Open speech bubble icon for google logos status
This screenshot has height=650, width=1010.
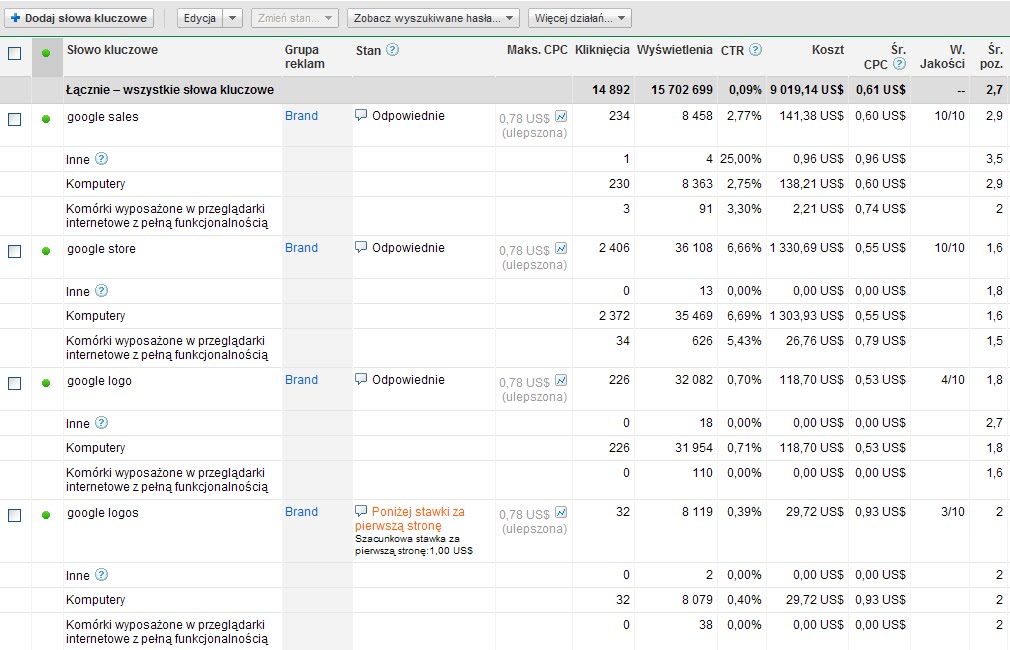click(x=361, y=511)
